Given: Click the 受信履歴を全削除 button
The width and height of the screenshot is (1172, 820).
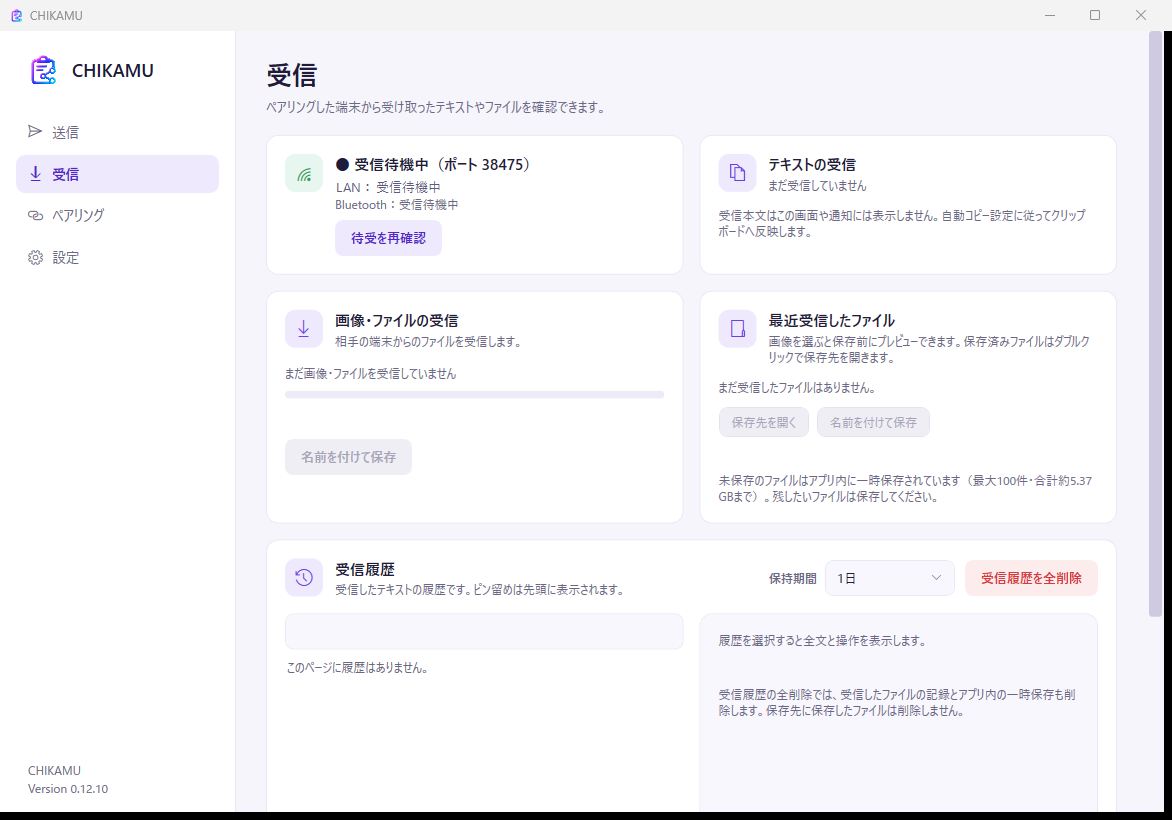Looking at the screenshot, I should click(1031, 578).
